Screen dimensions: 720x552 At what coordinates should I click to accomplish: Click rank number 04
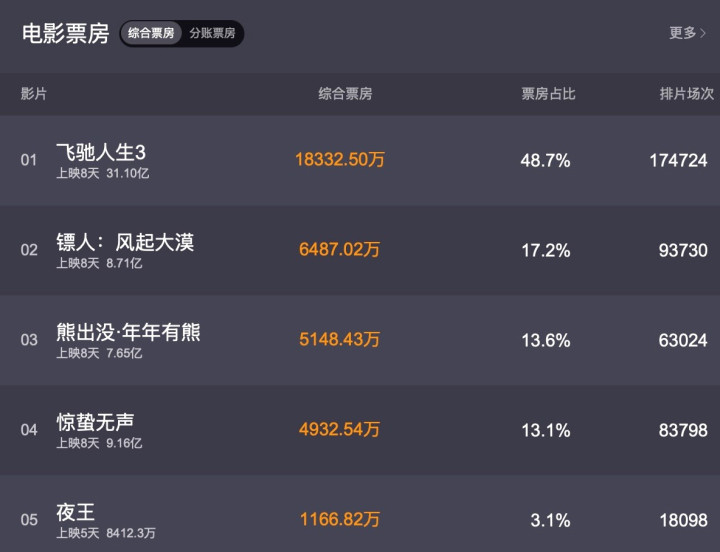(29, 430)
